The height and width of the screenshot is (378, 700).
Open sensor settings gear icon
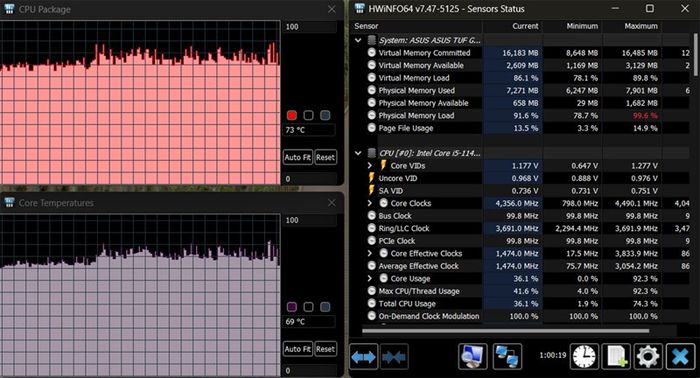point(648,357)
